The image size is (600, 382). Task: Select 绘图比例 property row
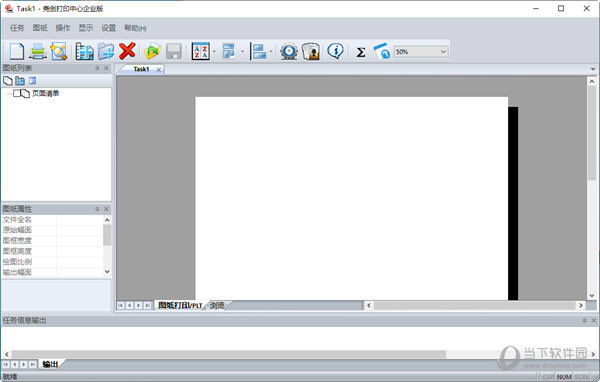tap(52, 262)
